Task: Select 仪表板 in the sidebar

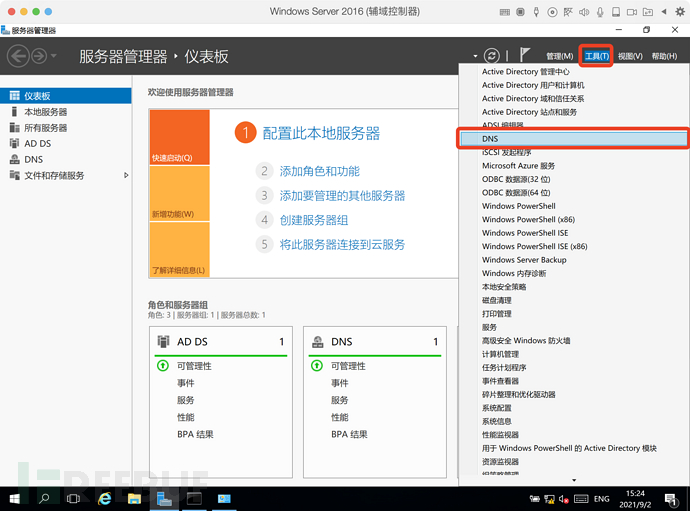Action: [x=66, y=96]
